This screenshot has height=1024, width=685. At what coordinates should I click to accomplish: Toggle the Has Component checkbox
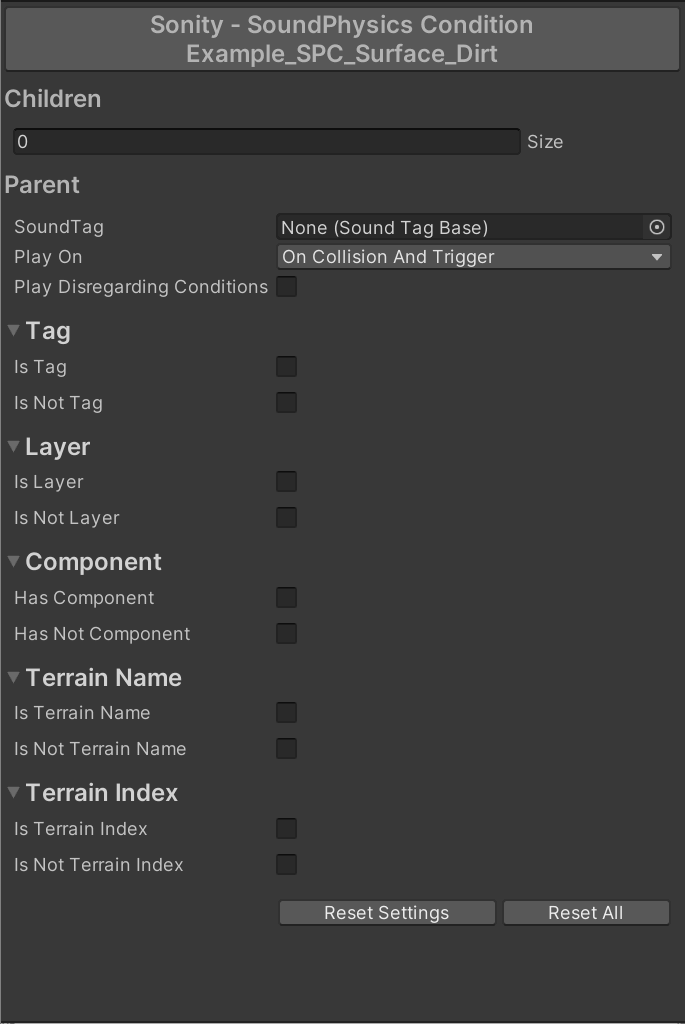(x=287, y=598)
